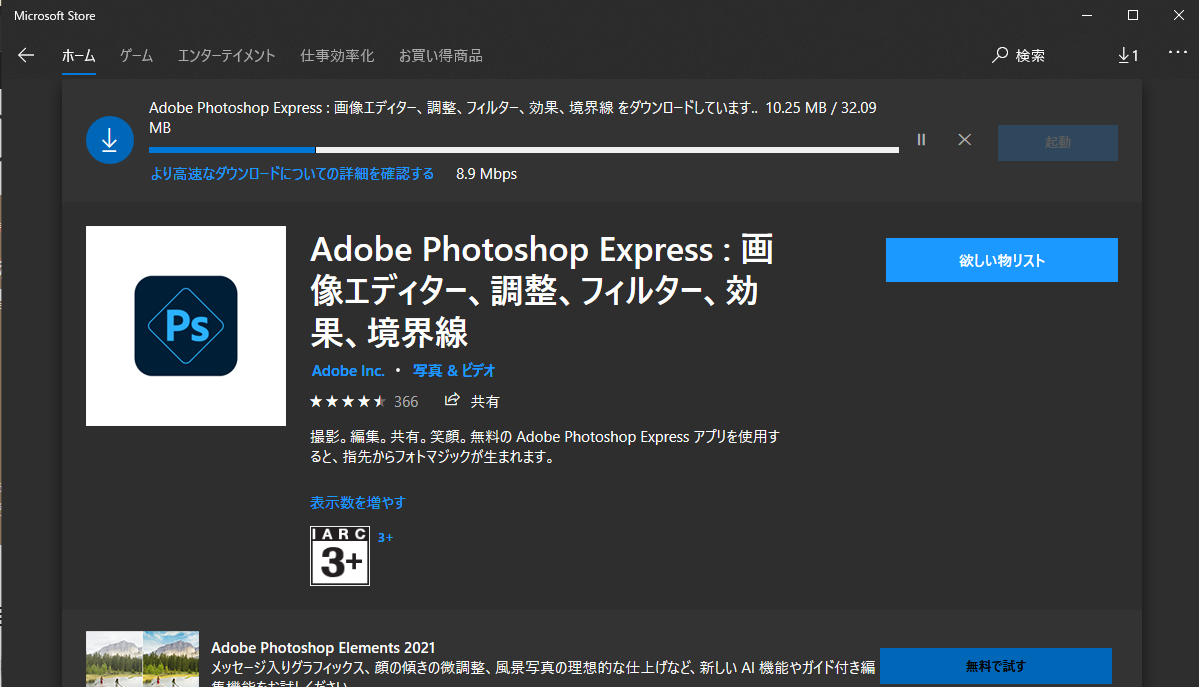
Task: Switch to the ホーム tab
Action: coord(79,56)
